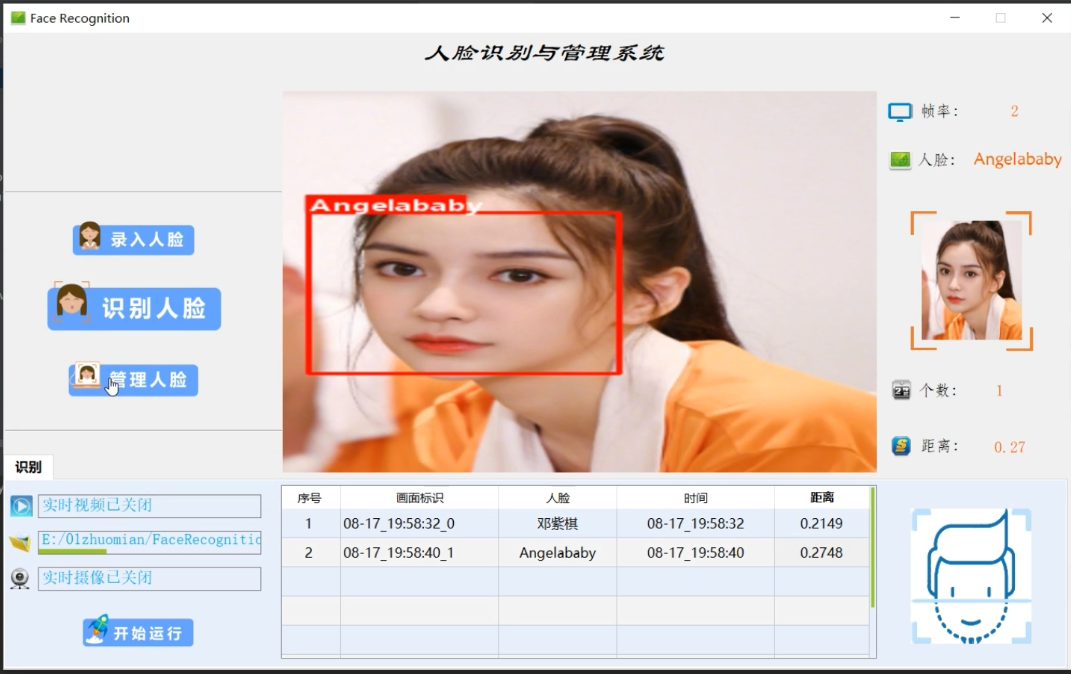Click the distance value 0.2149
The height and width of the screenshot is (674, 1071).
coord(822,524)
